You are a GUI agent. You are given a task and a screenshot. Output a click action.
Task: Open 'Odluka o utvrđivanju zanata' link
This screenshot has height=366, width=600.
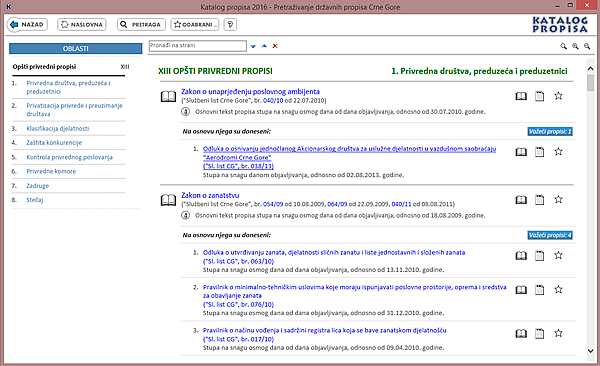[x=334, y=257]
